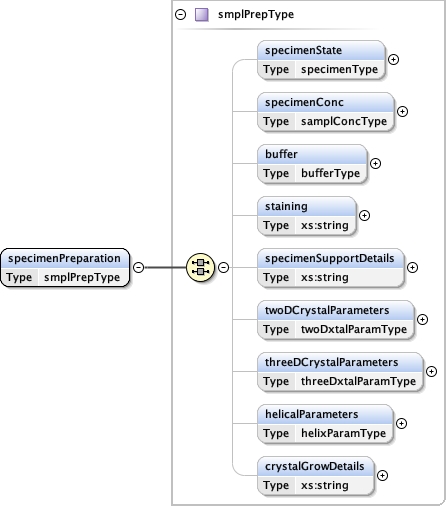Select the buffer element name
The width and height of the screenshot is (447, 507).
[281, 154]
